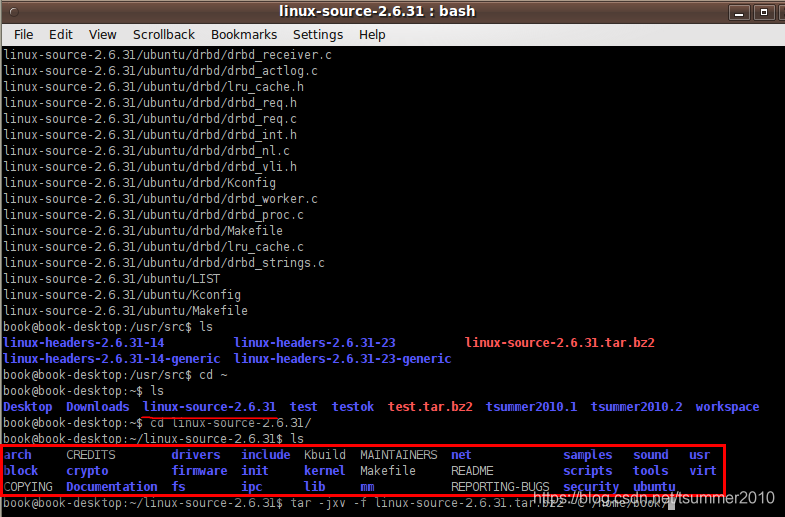Click the README file entry

(x=472, y=471)
